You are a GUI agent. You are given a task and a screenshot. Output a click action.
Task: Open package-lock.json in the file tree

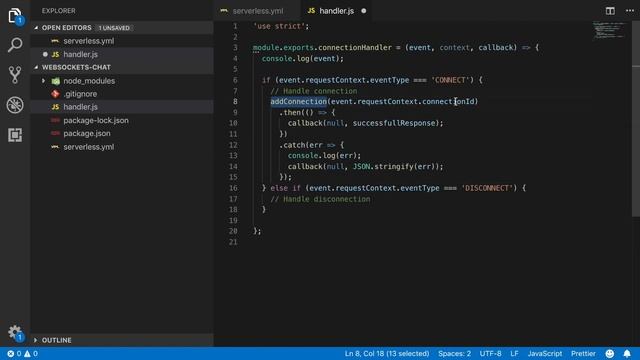click(96, 120)
